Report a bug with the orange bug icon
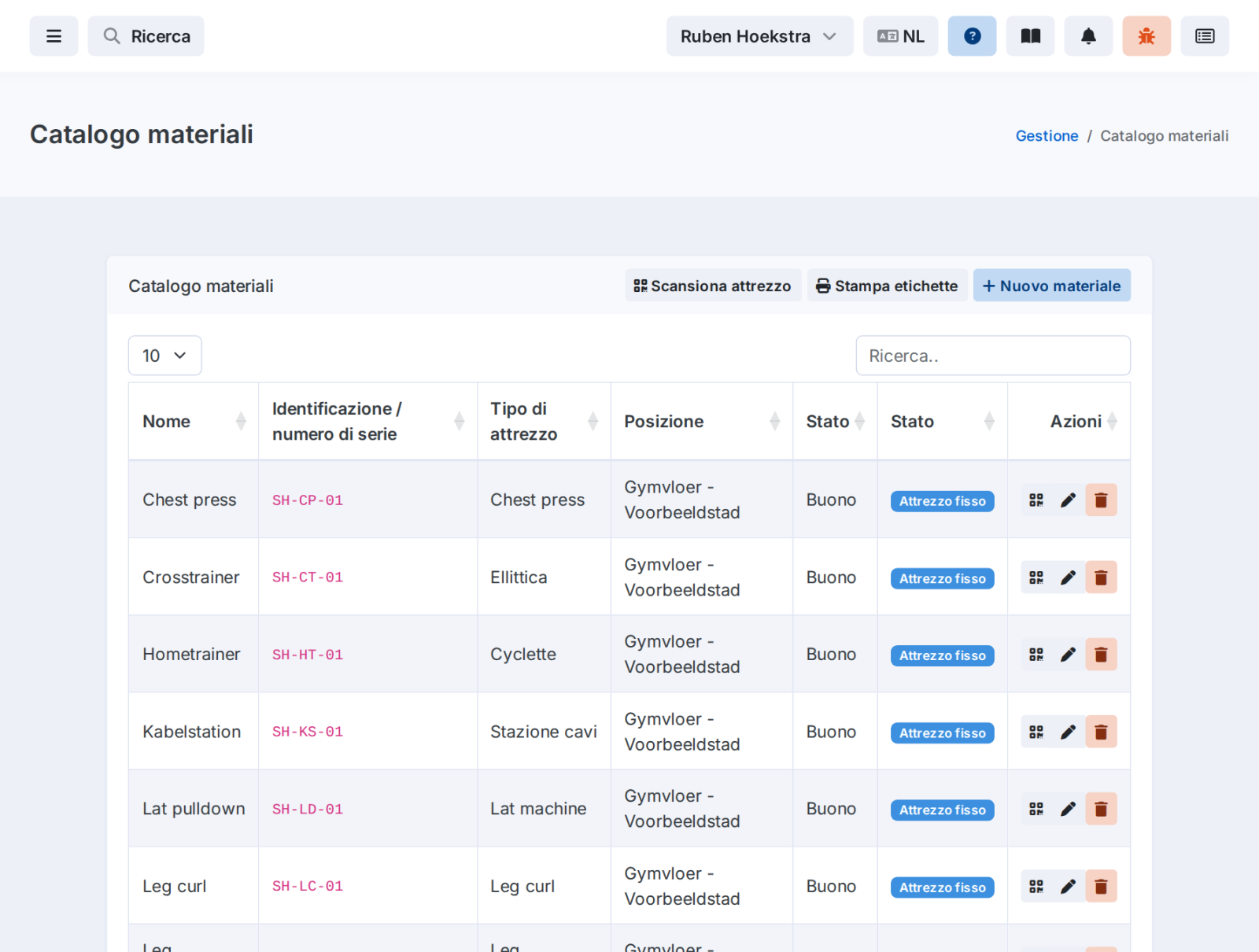The width and height of the screenshot is (1259, 952). [1146, 36]
